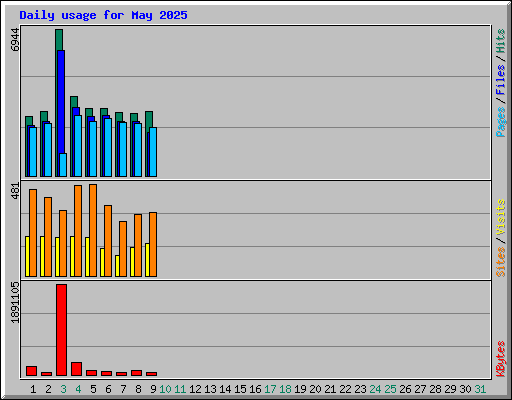Select the orange bar for day 1
The image size is (512, 400).
coord(33,233)
